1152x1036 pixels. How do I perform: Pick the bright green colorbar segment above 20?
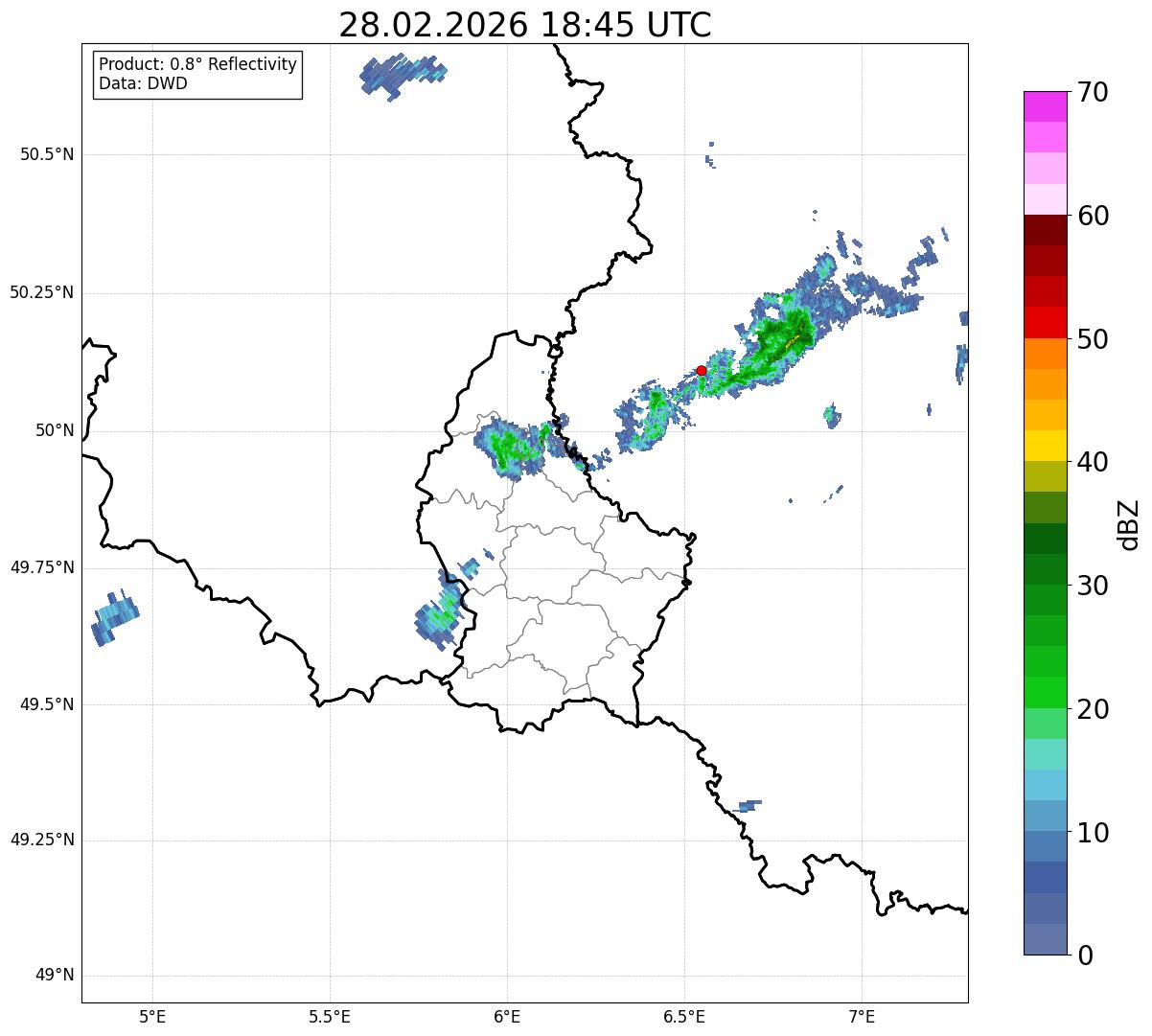[1046, 692]
